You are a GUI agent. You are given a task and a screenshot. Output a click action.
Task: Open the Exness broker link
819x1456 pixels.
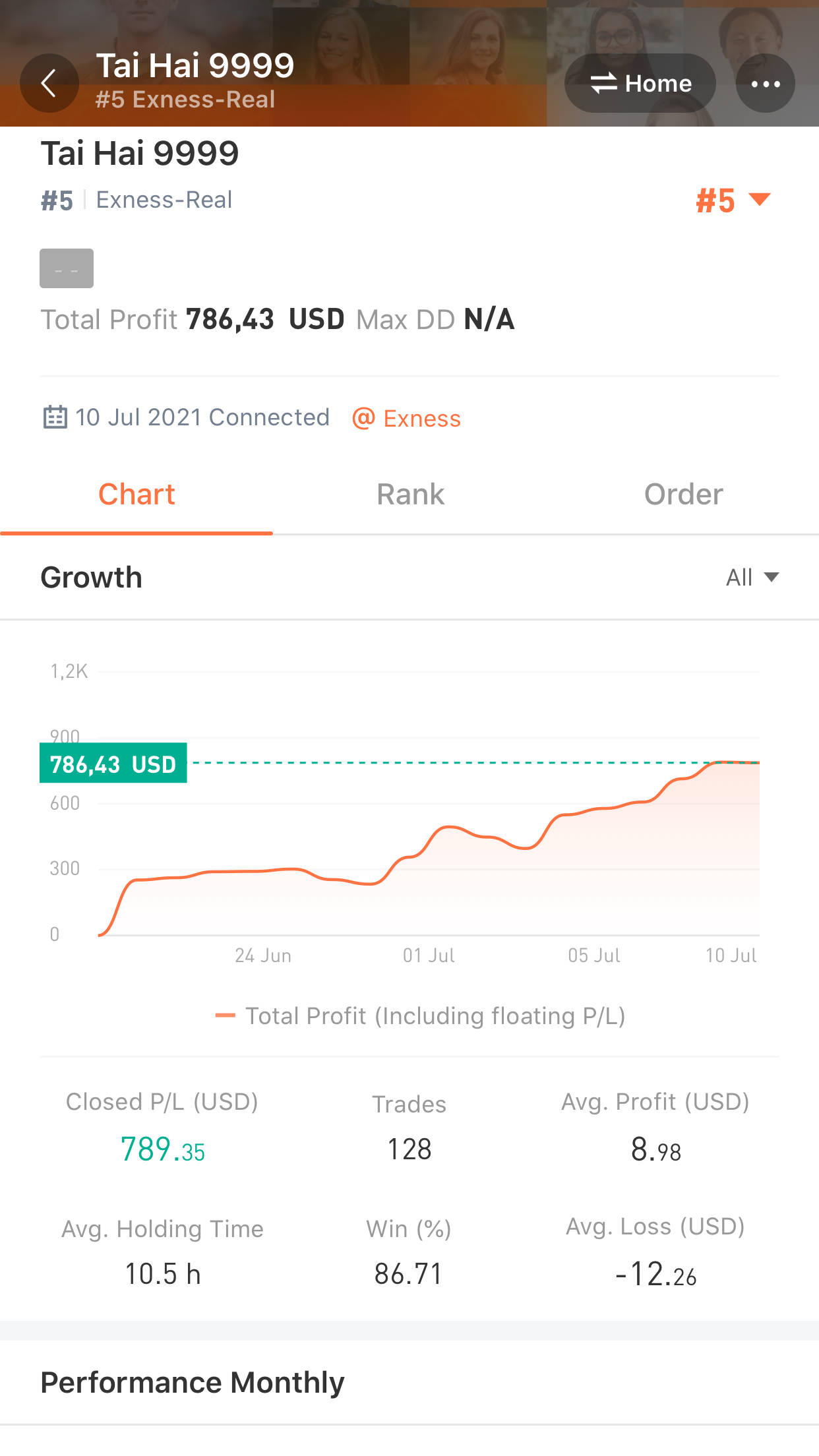pos(422,419)
